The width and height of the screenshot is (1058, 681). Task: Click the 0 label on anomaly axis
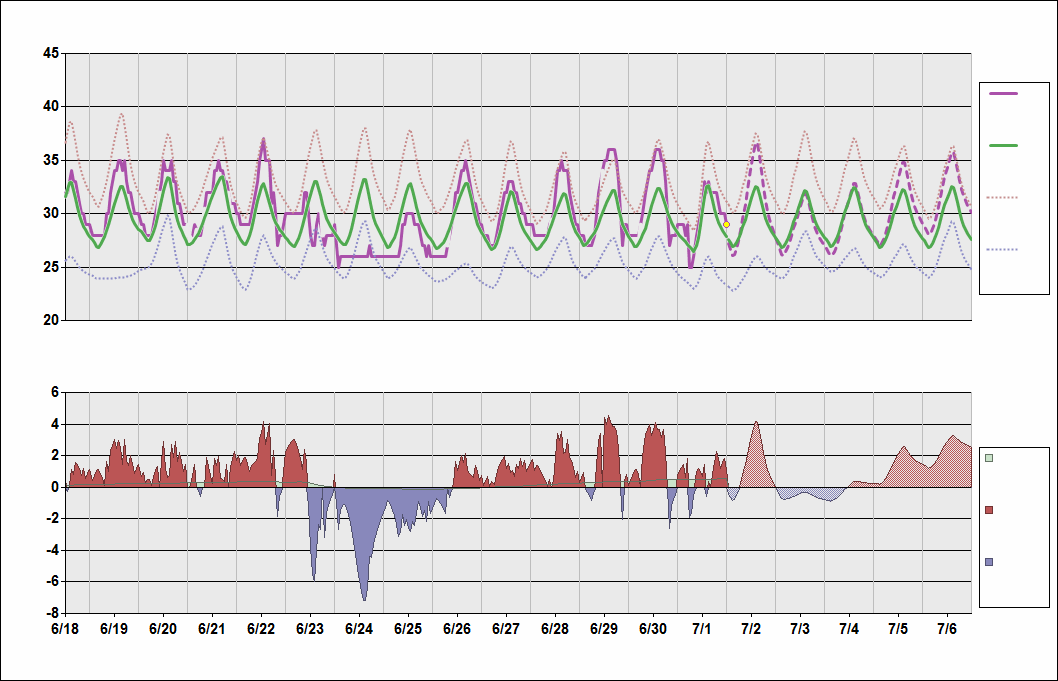point(56,487)
